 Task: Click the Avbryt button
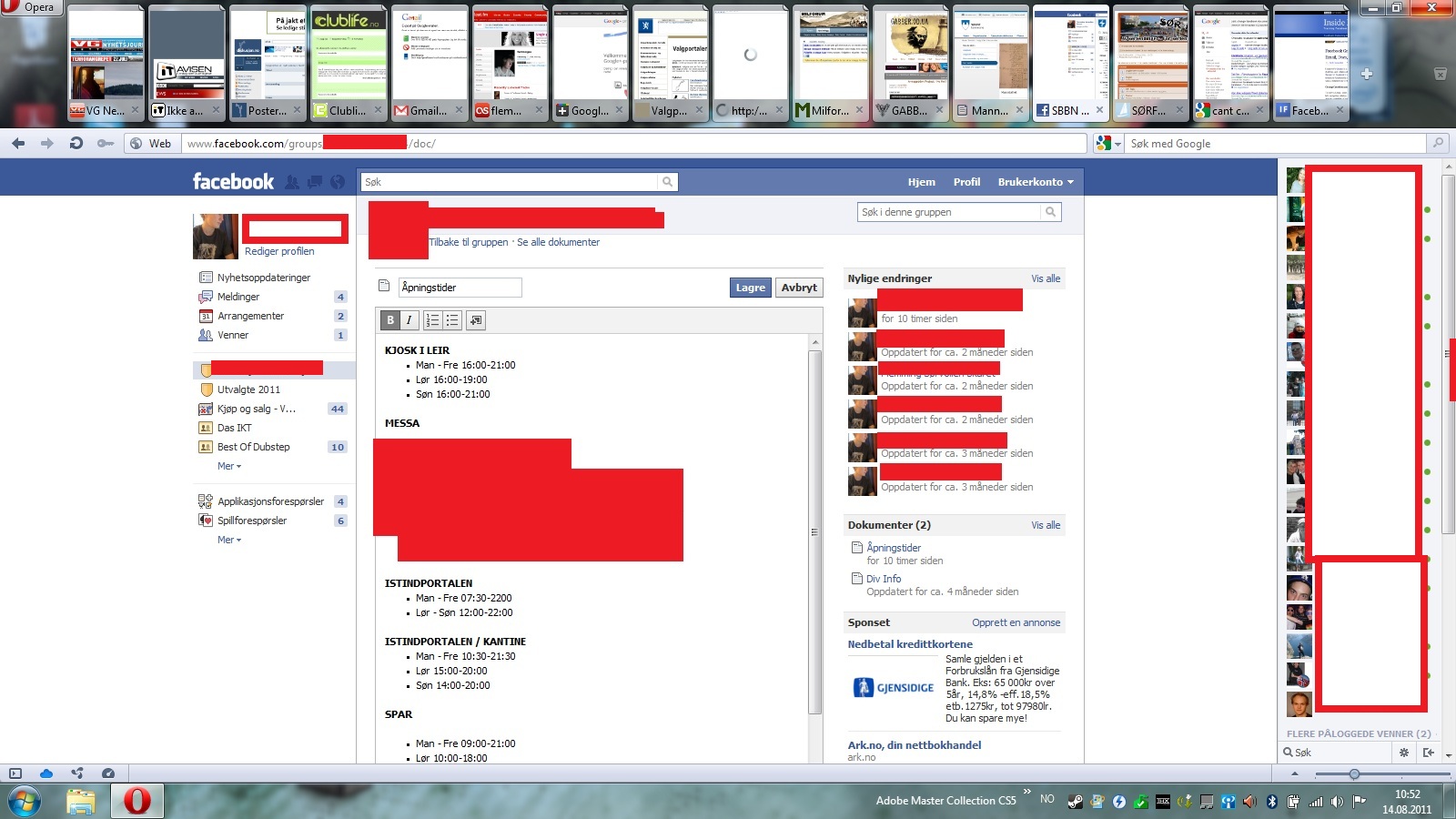[x=799, y=288]
